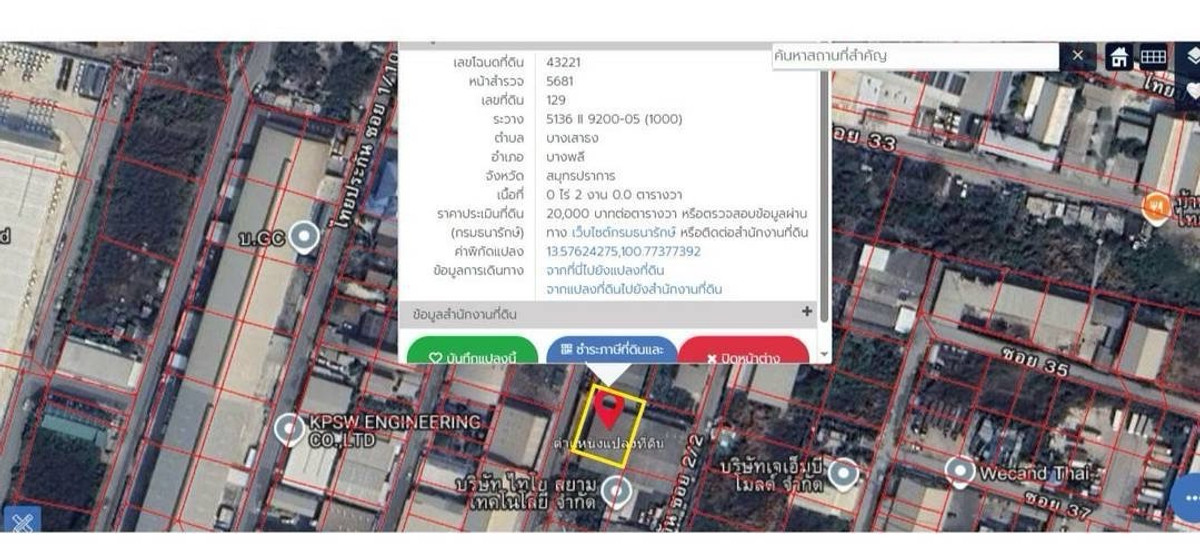Open the parcel coordinates link 13.57624275,100.77377392

coord(623,251)
